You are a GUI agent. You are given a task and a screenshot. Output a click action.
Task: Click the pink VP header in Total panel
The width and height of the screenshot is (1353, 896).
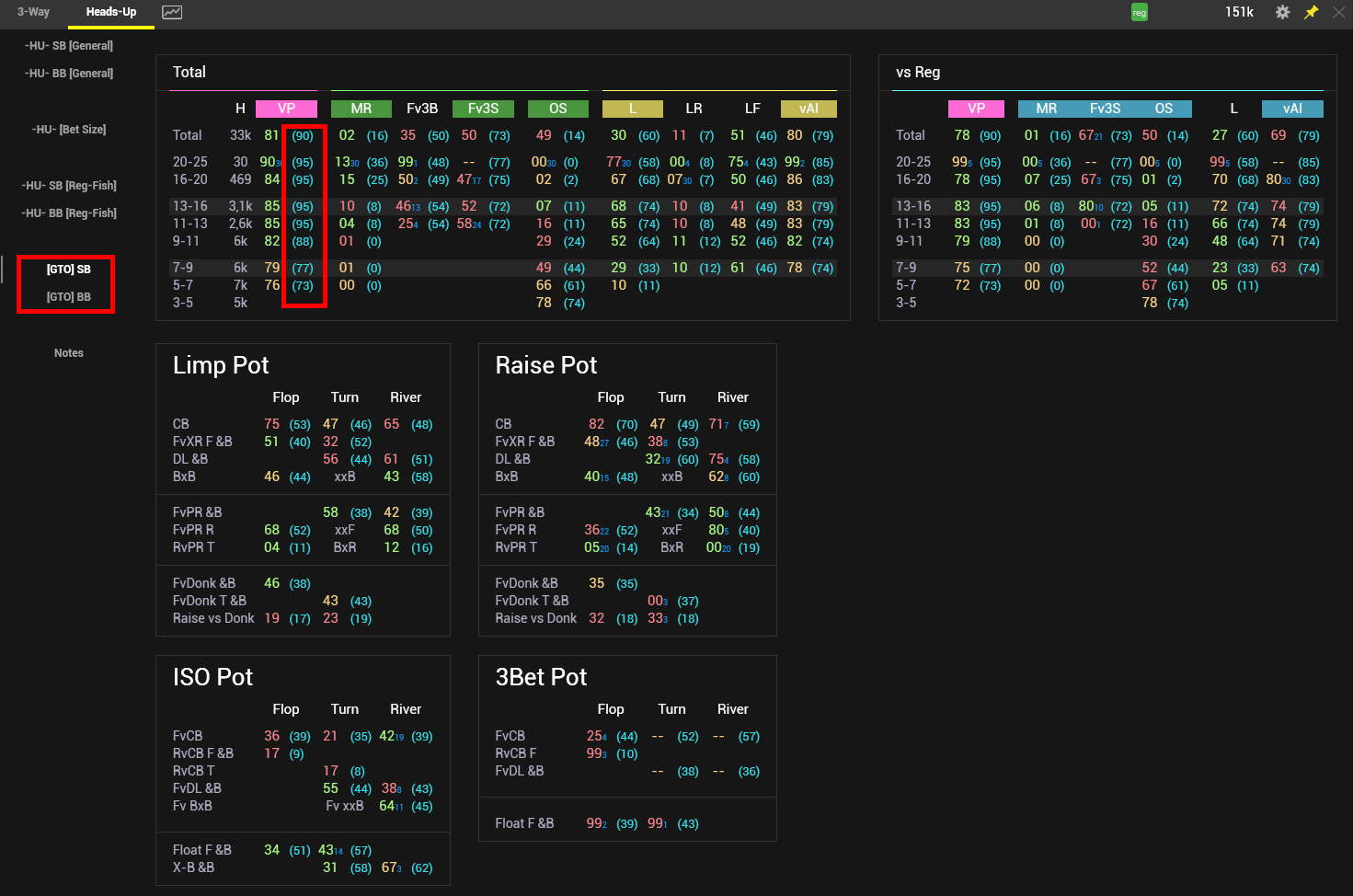(286, 109)
